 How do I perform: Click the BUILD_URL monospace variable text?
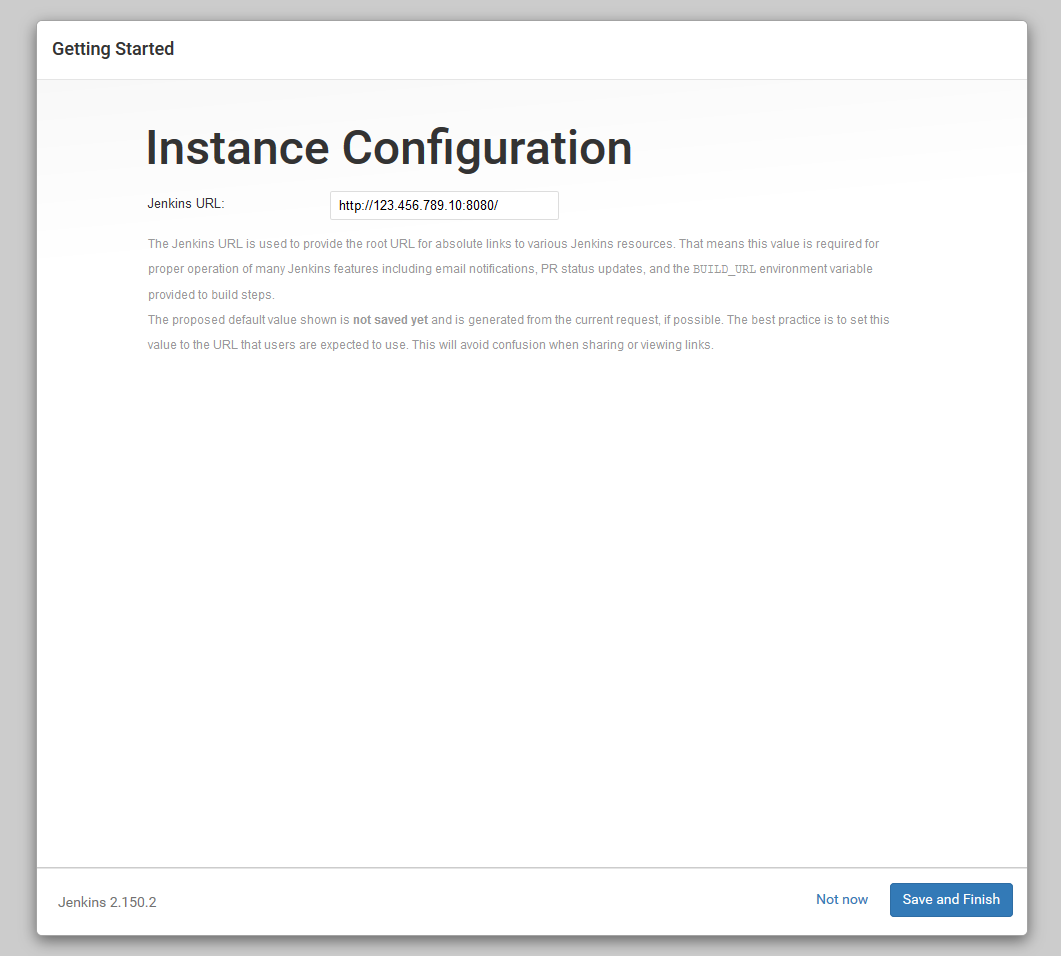tap(724, 270)
